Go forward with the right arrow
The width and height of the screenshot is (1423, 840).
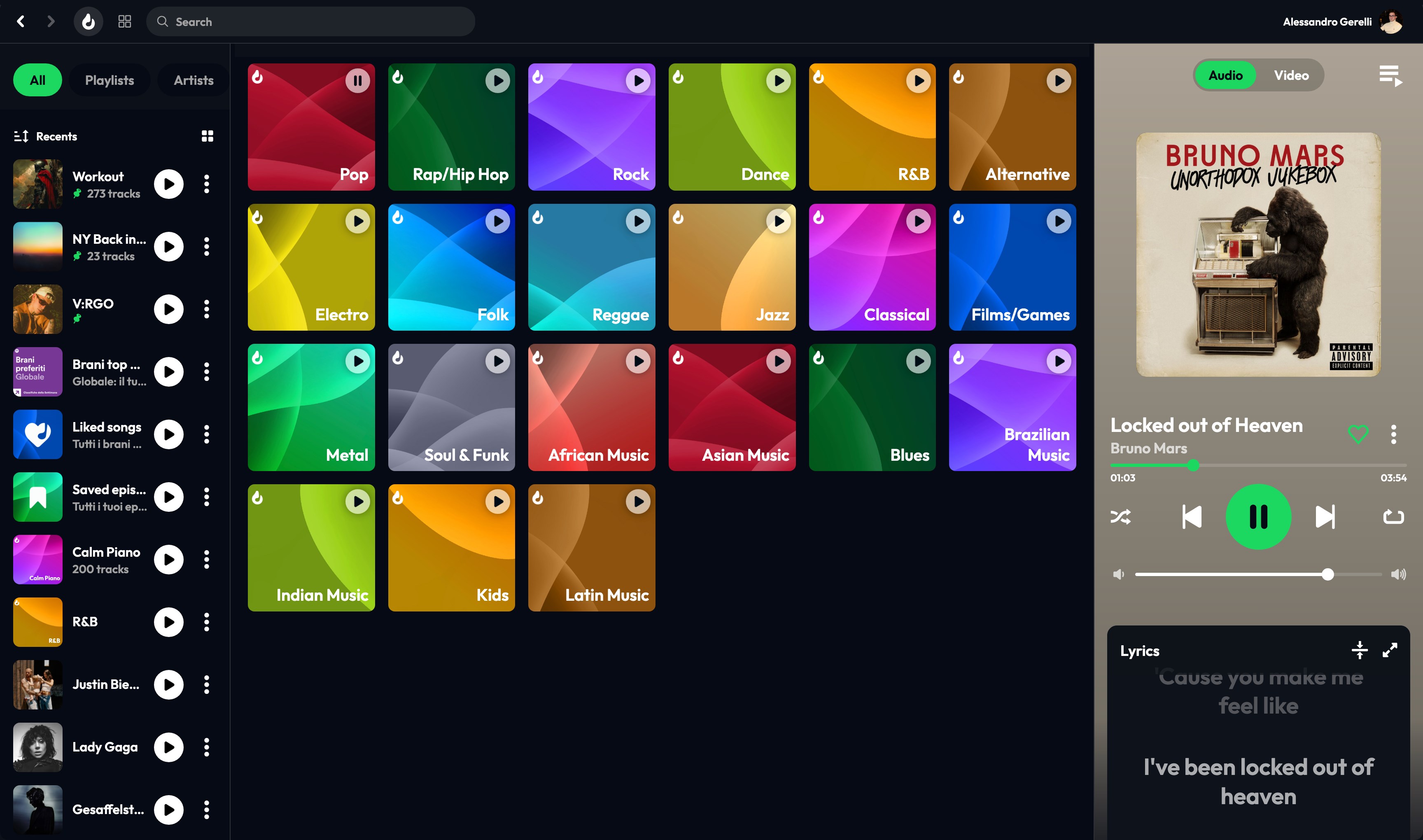pos(51,21)
